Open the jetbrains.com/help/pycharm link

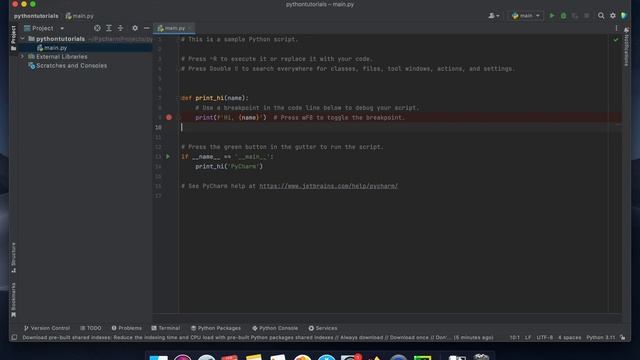click(x=329, y=186)
